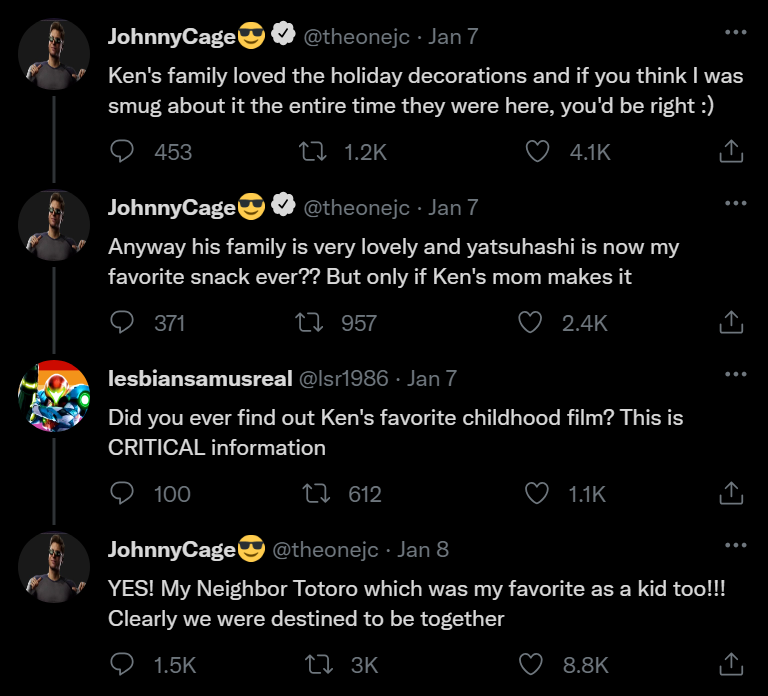Image resolution: width=768 pixels, height=696 pixels.
Task: Like lesbiansamusreal's childhood film question
Action: (538, 494)
